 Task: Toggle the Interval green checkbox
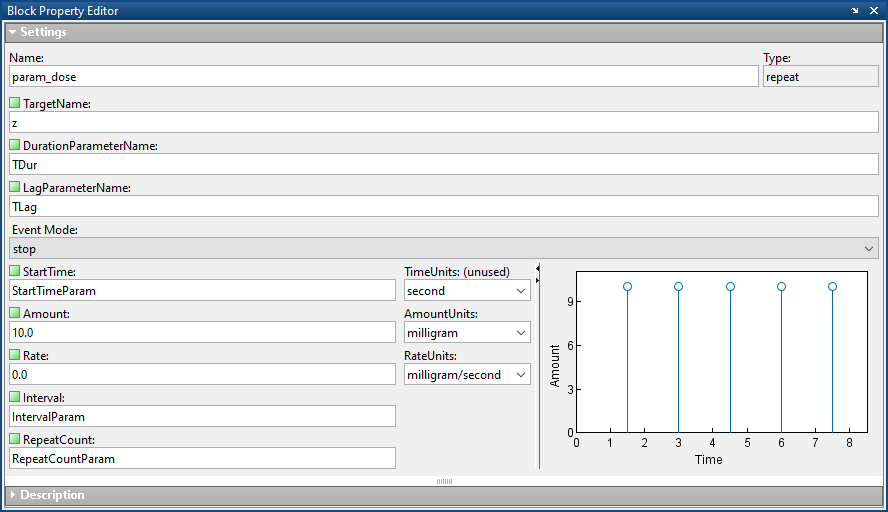click(x=15, y=396)
